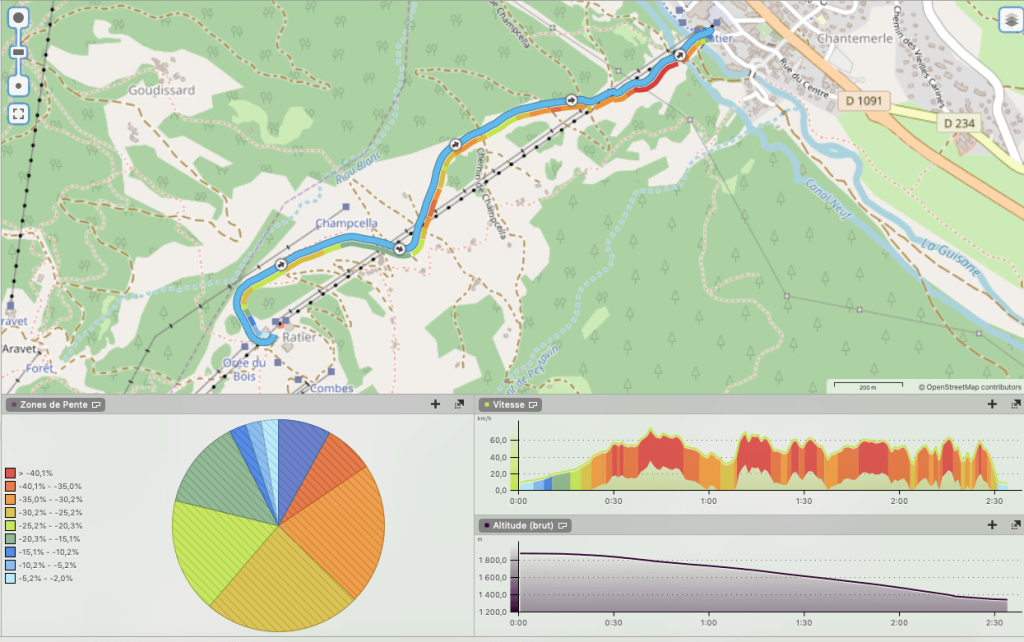
Task: Open the Zones de Pente panel dropdown
Action: click(96, 405)
